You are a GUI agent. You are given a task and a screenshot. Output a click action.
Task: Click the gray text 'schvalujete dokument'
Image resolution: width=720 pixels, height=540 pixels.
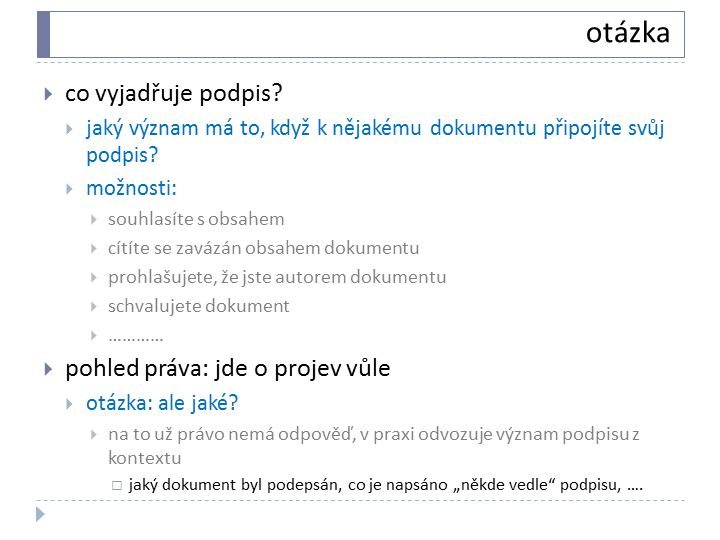pos(199,306)
